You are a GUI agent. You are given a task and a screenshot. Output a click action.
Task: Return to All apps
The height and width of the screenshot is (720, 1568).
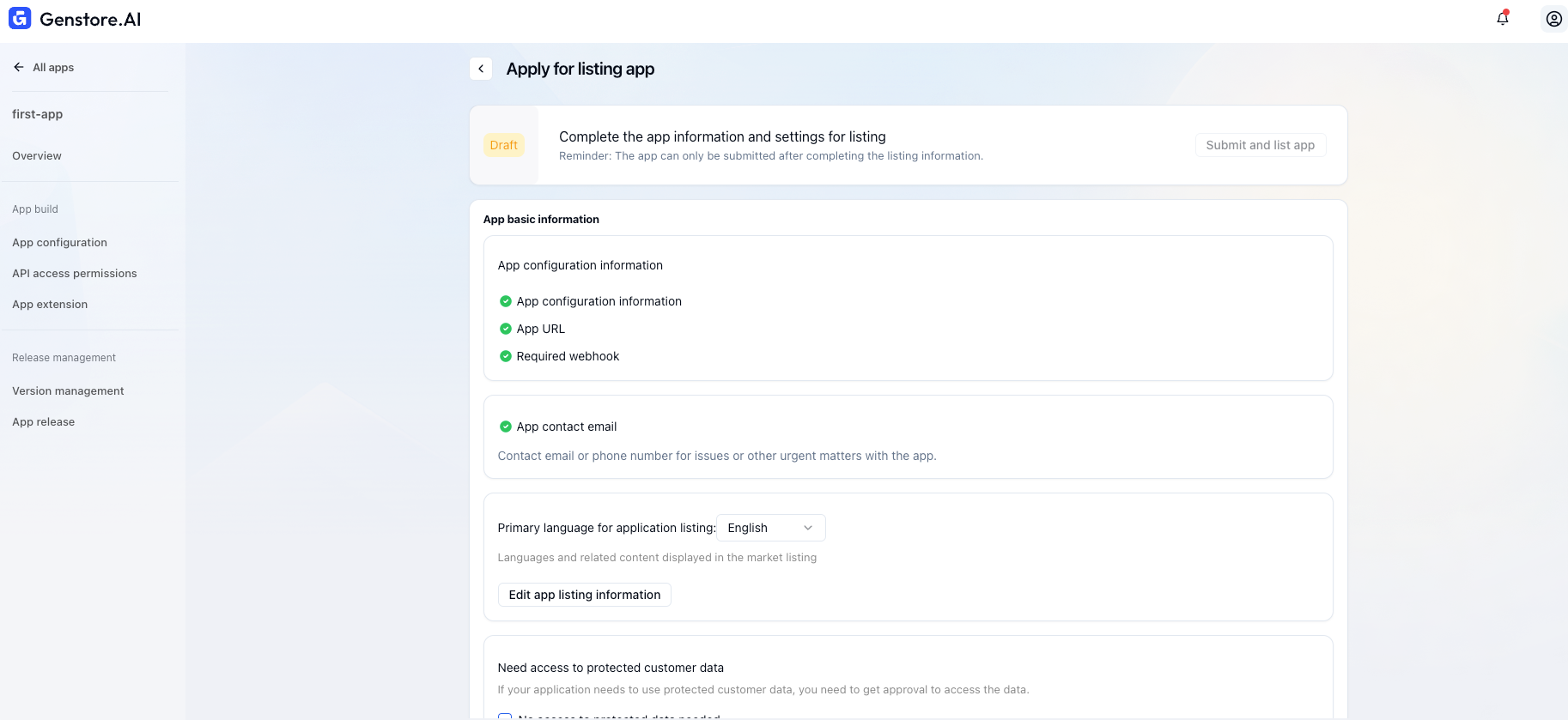[x=53, y=67]
